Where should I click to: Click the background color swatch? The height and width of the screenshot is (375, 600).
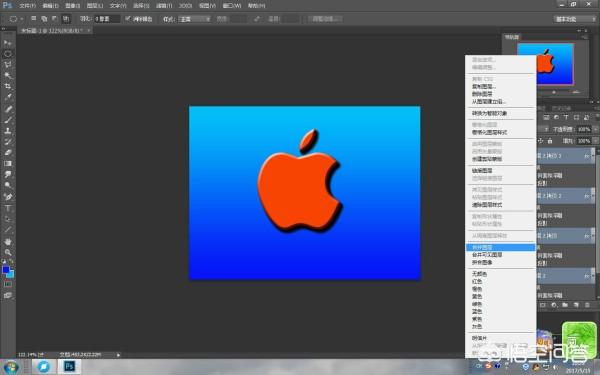pyautogui.click(x=11, y=274)
